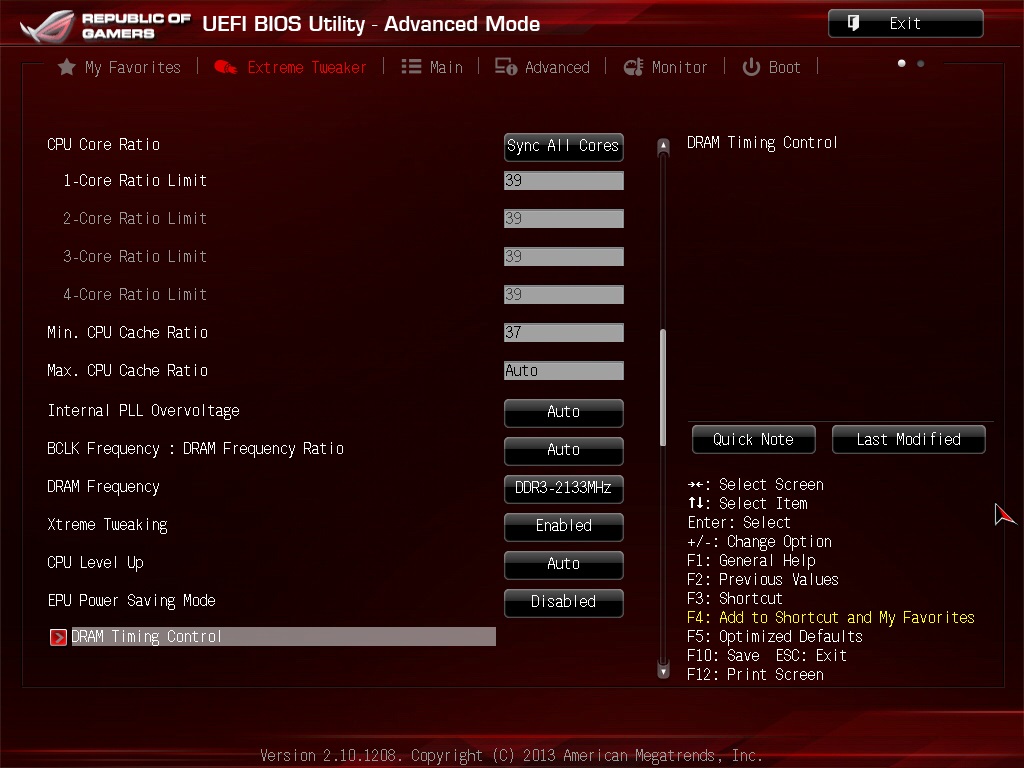Open the Boot tab
1024x768 pixels.
(x=771, y=67)
